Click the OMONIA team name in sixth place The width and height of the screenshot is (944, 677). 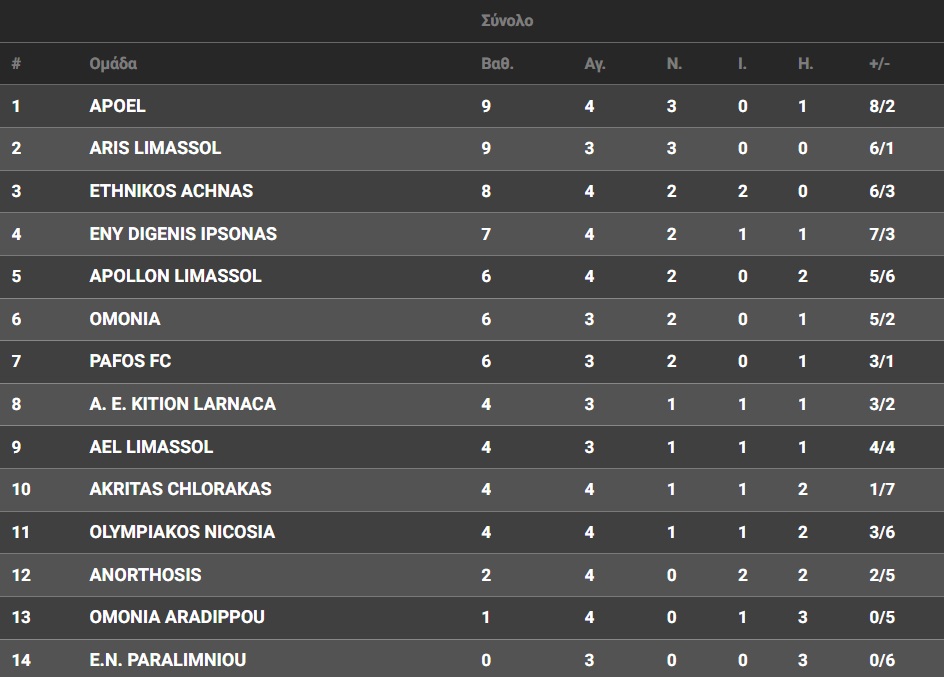point(125,319)
